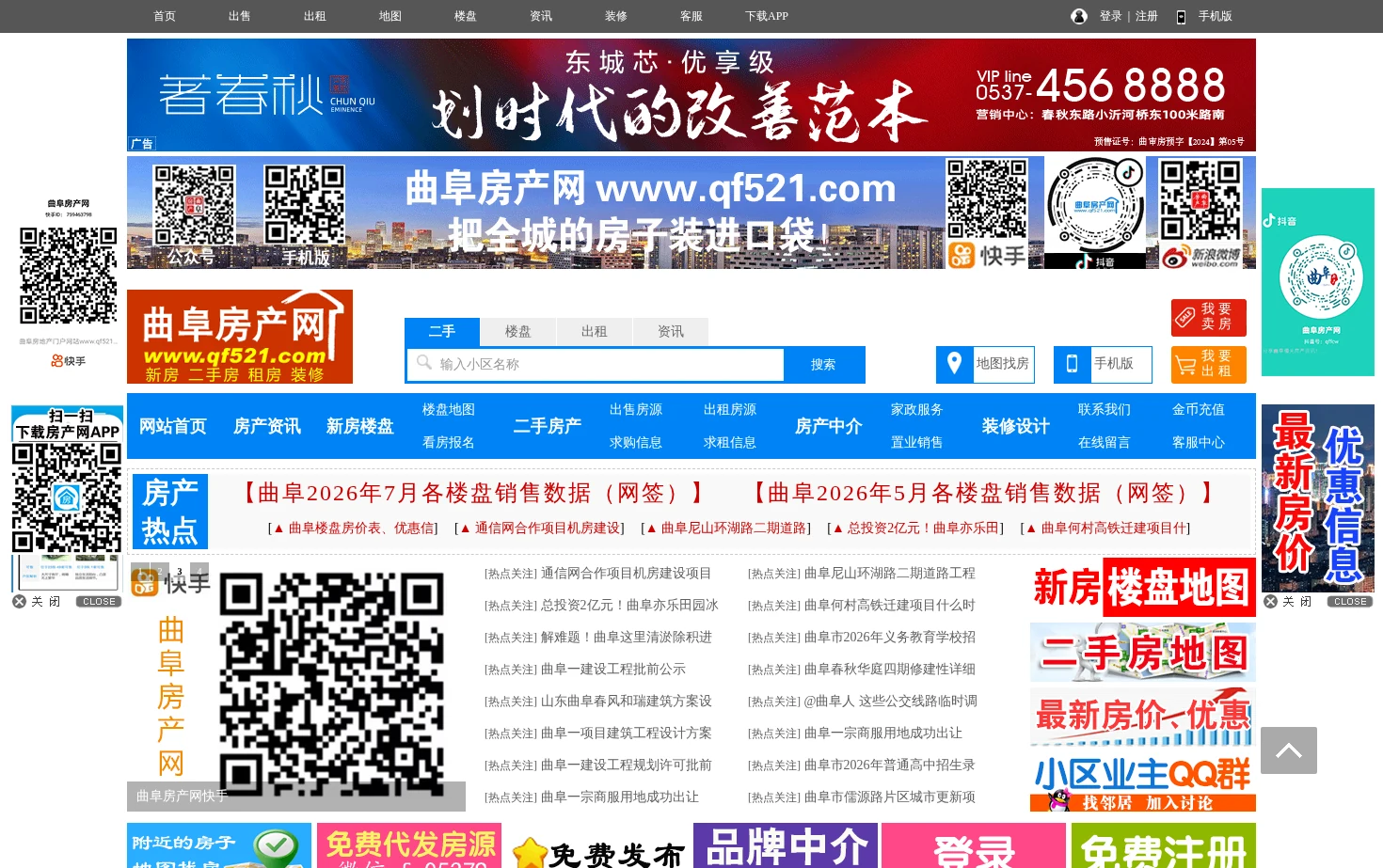Open 装修设计 in blue navigation
Viewport: 1383px width, 868px height.
1016,426
